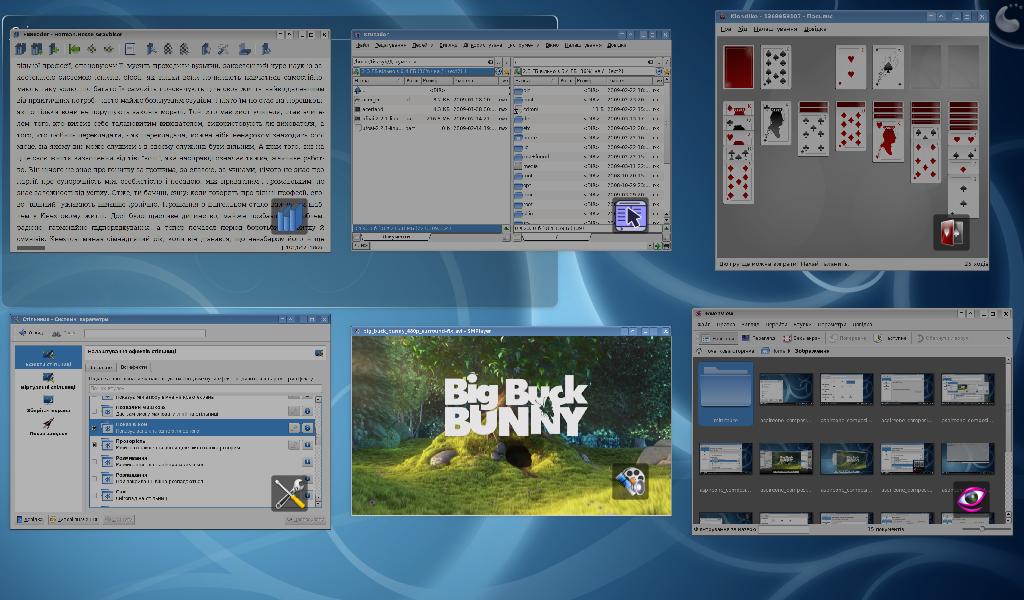Click the Krusader right panel path field
The height and width of the screenshot is (600, 1024).
[x=584, y=62]
